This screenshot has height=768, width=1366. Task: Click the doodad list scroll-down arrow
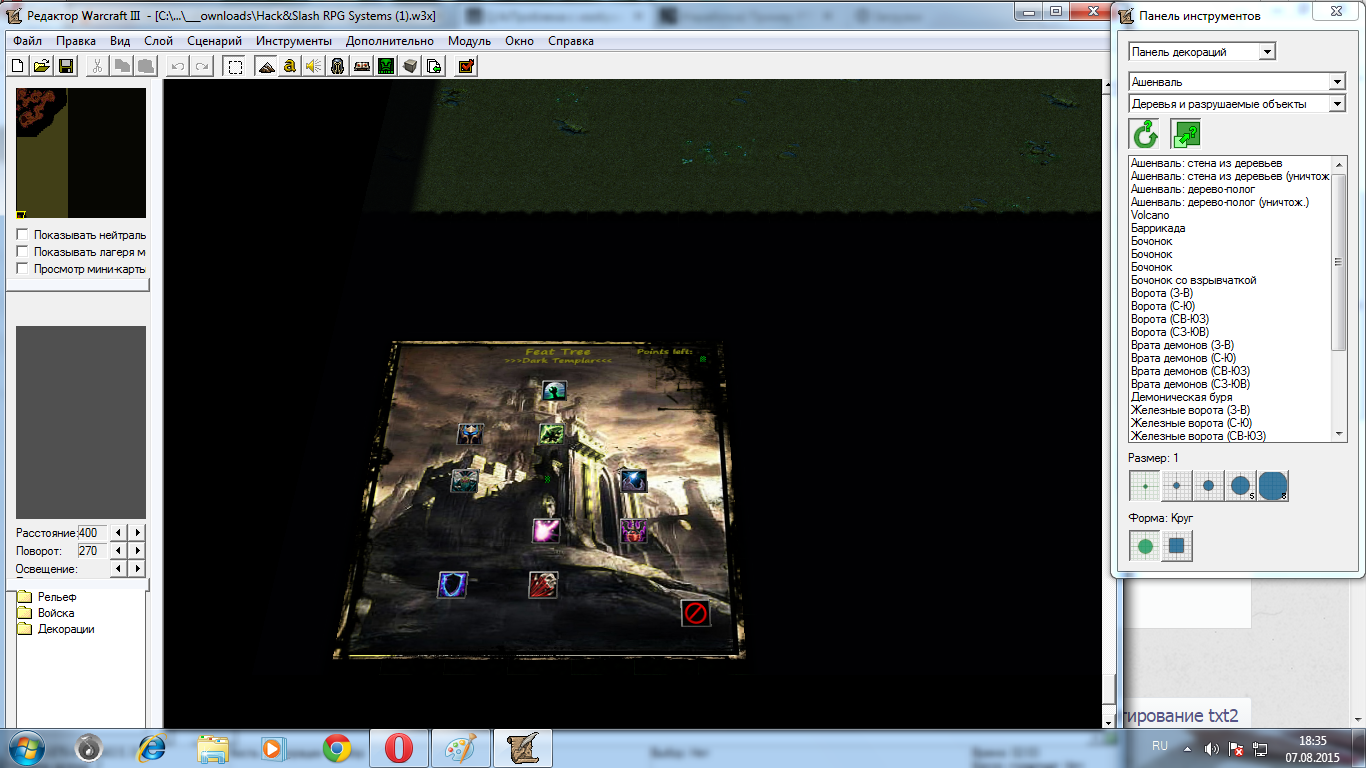[x=1340, y=434]
